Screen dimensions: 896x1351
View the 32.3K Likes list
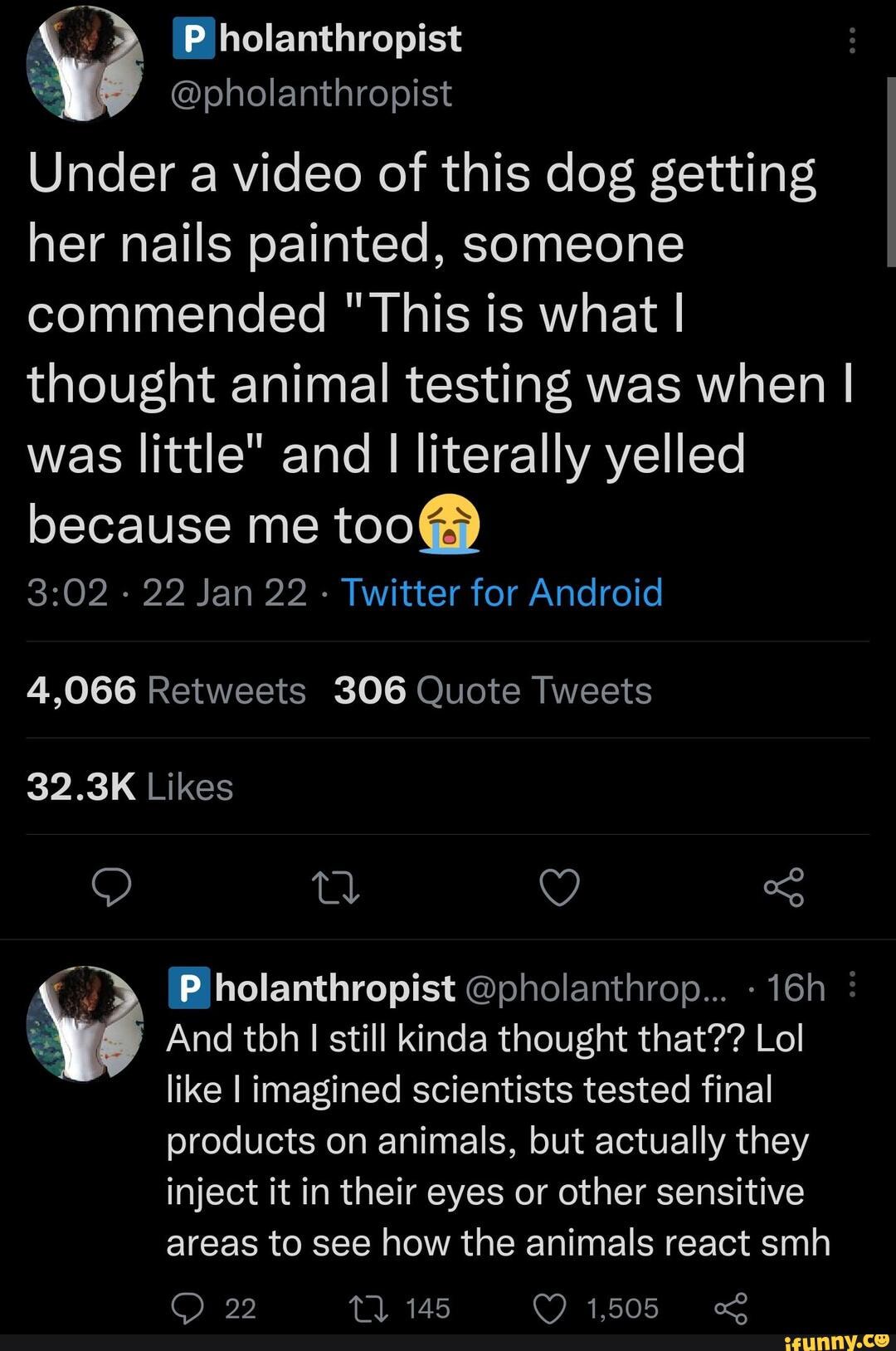[x=130, y=788]
